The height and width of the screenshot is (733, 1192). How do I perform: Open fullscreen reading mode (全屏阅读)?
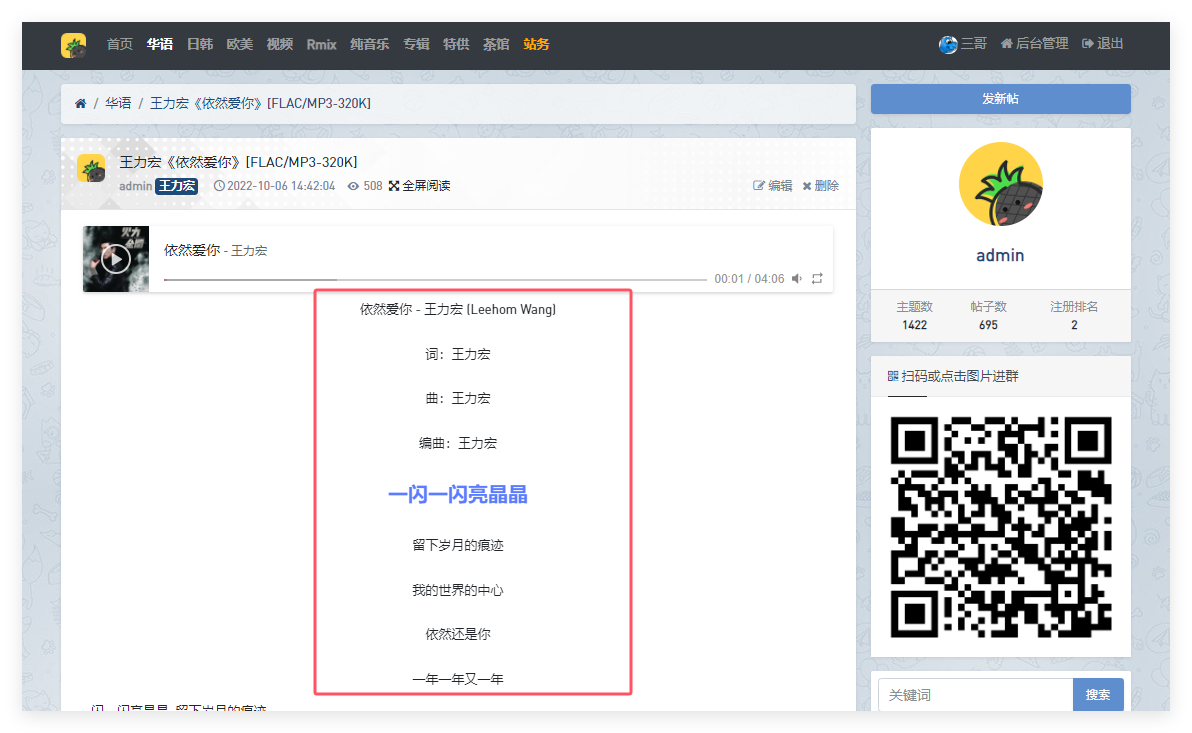click(420, 186)
